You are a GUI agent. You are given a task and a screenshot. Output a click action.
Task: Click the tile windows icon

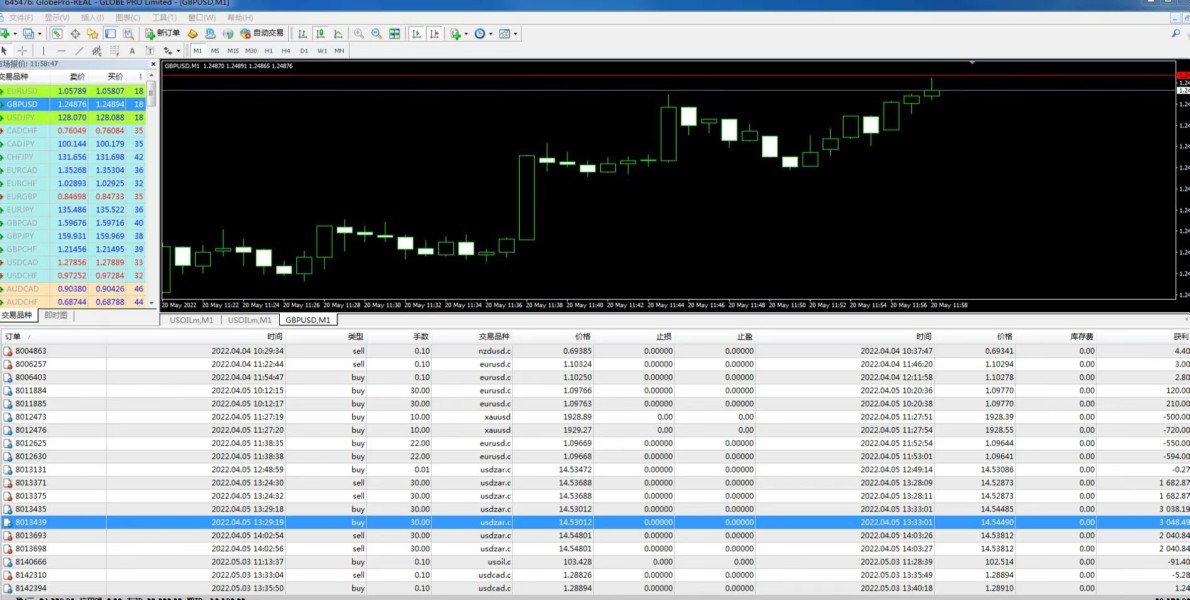pos(396,33)
